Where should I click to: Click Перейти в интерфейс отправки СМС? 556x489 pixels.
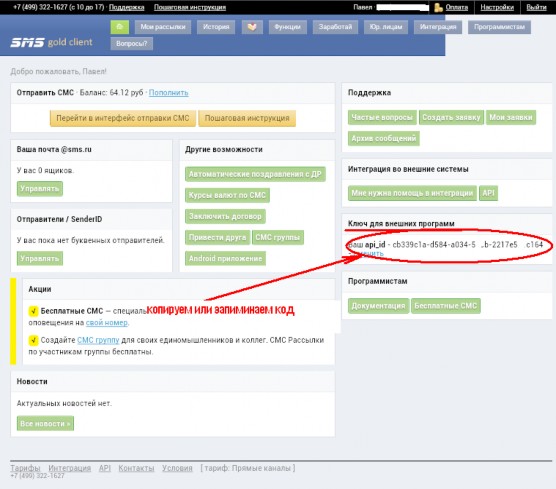tap(123, 118)
